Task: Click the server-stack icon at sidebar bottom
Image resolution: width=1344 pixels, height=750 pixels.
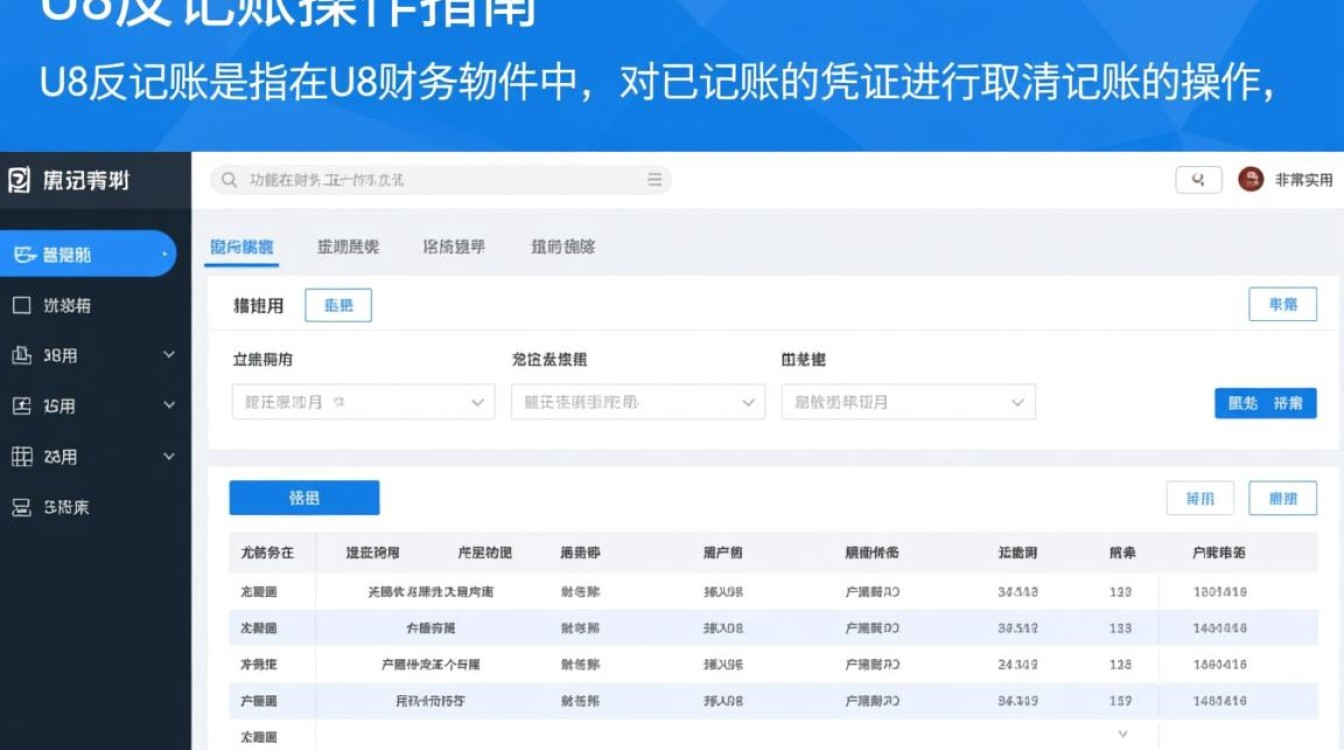Action: [21, 508]
